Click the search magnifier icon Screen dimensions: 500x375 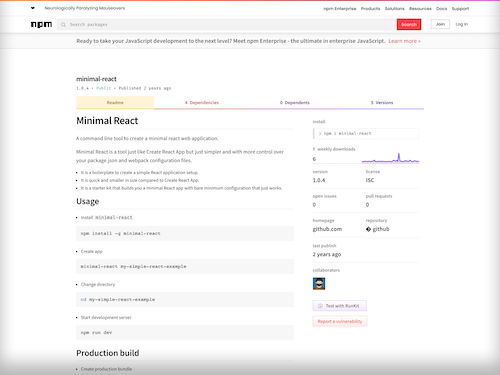(63, 24)
